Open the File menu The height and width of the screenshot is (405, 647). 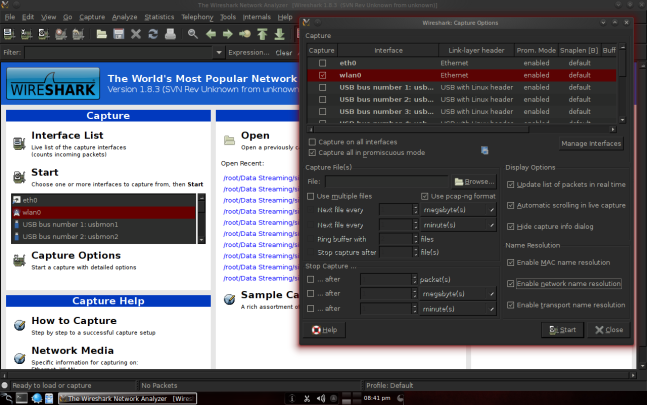[10, 17]
